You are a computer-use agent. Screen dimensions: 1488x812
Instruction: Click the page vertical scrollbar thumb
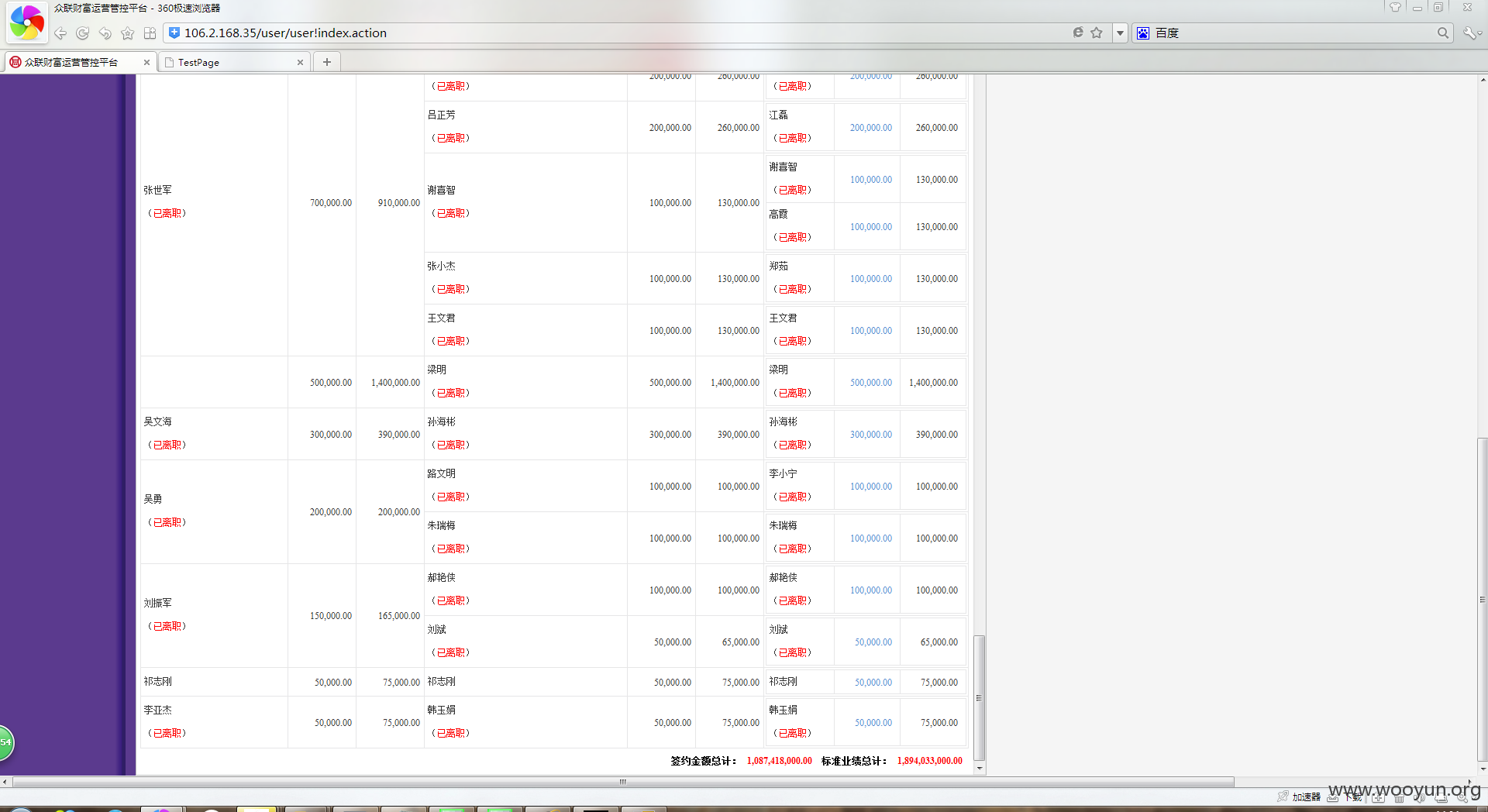(x=1482, y=600)
